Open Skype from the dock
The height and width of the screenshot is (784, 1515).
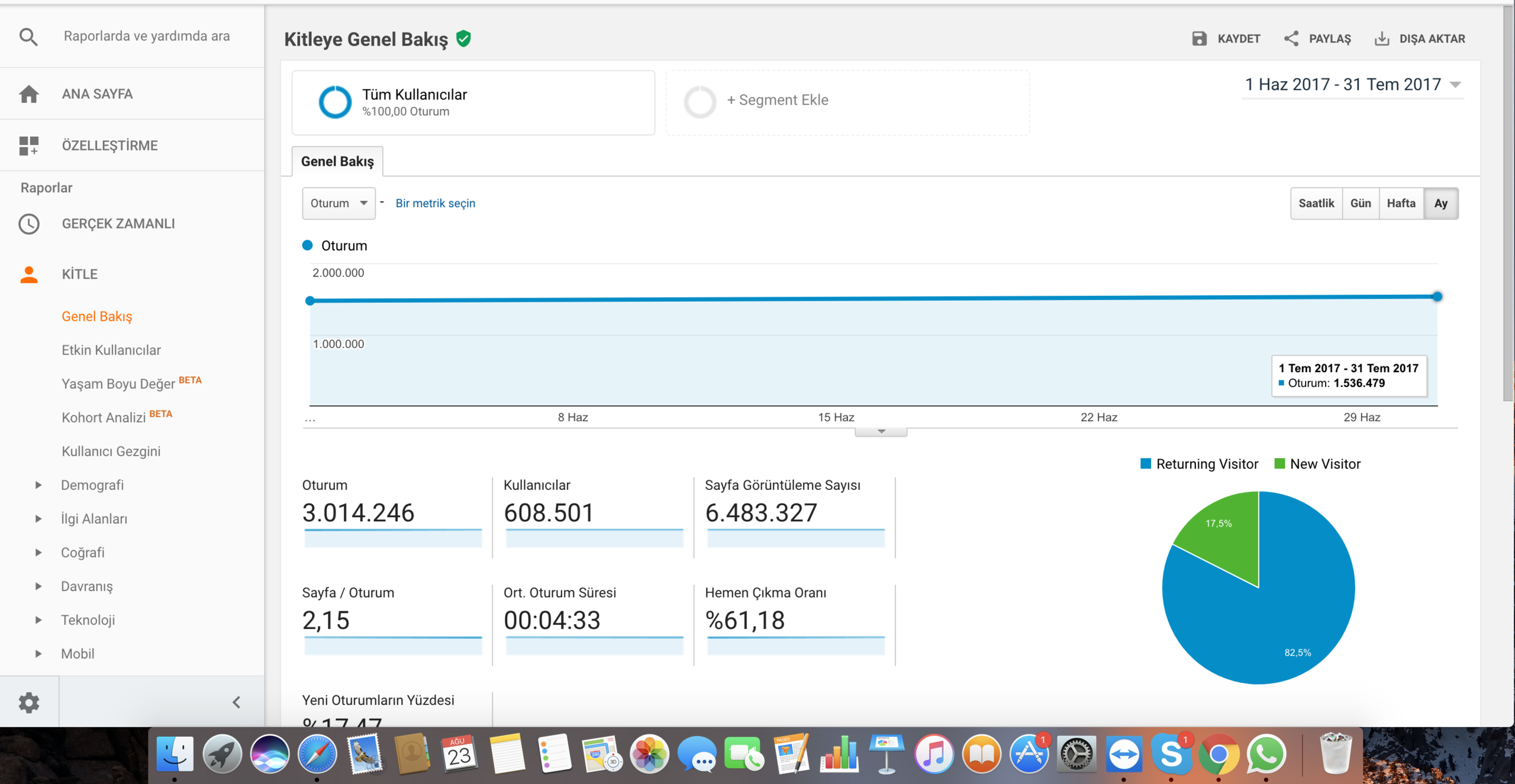point(1171,754)
